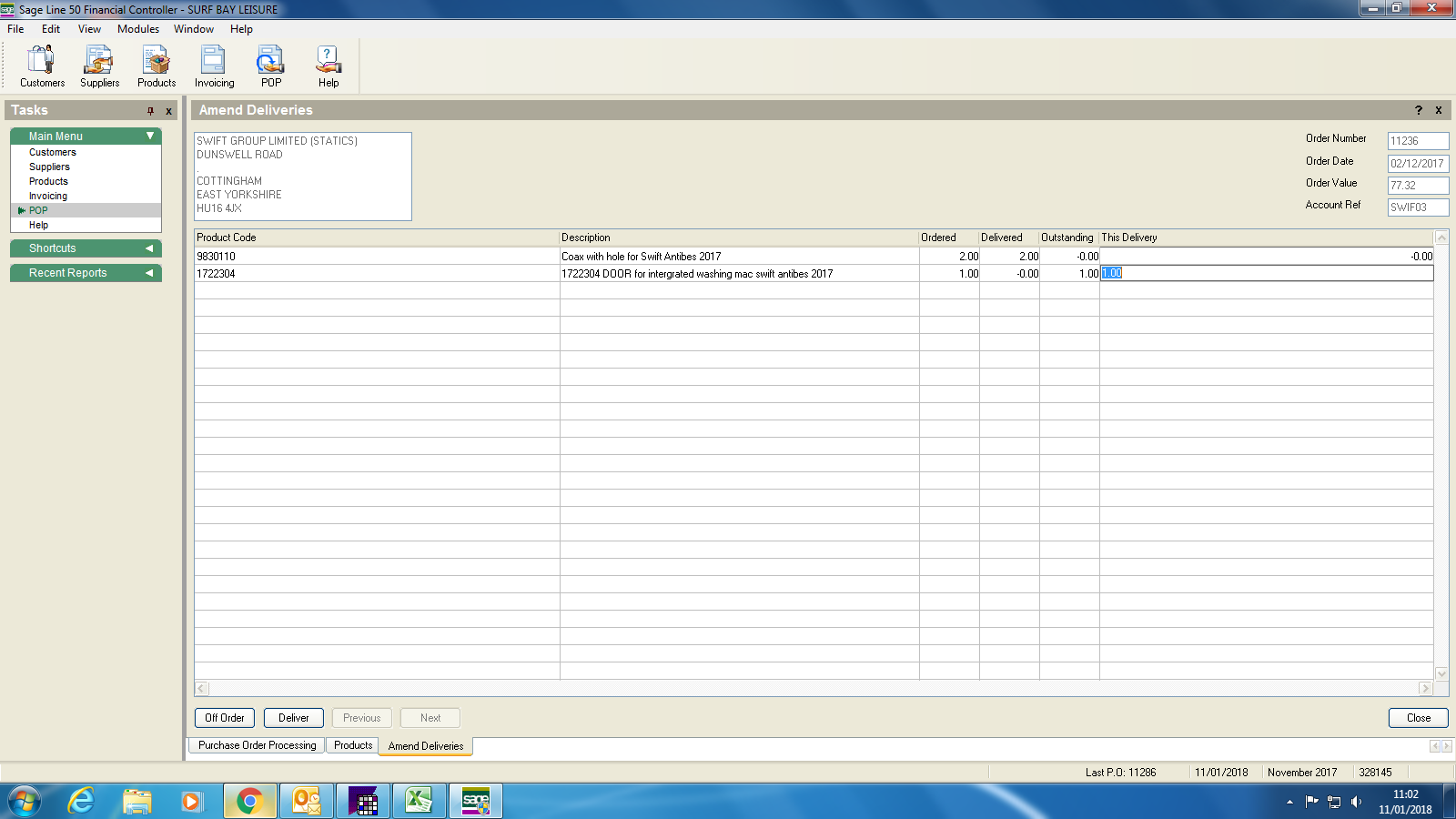
Task: Switch to the Purchase Order Processing tab
Action: tap(258, 745)
